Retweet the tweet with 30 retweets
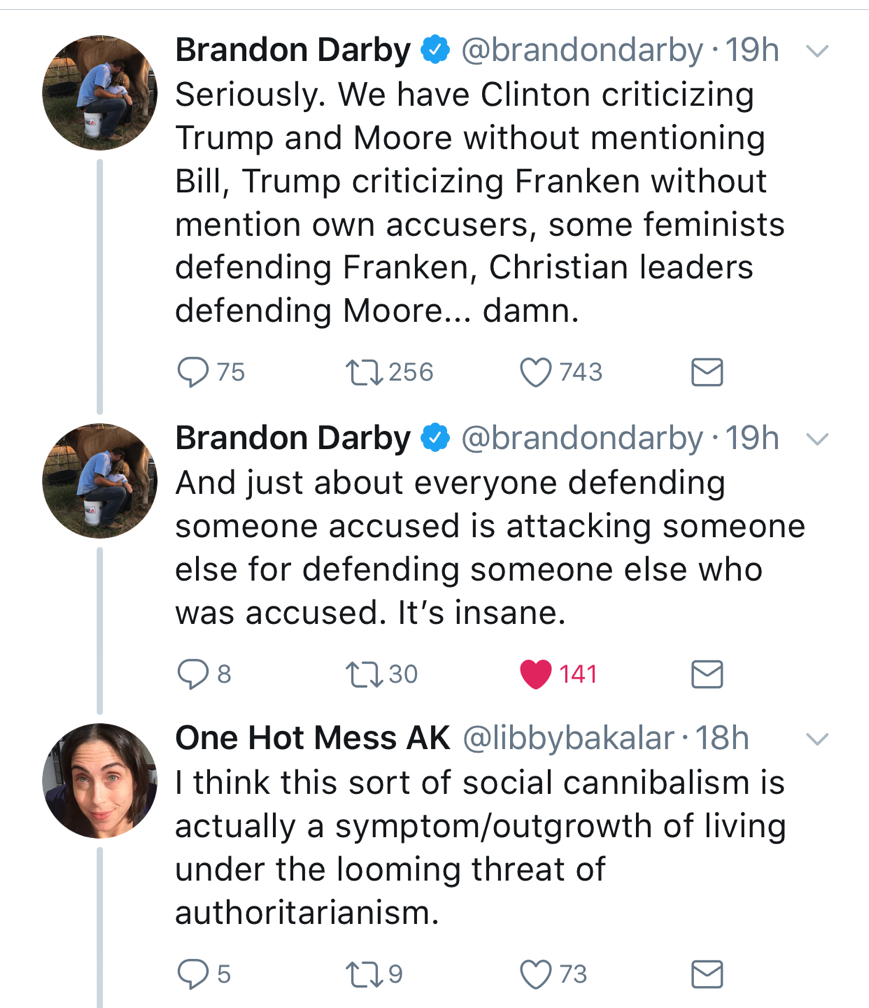The height and width of the screenshot is (1008, 869). click(x=356, y=675)
